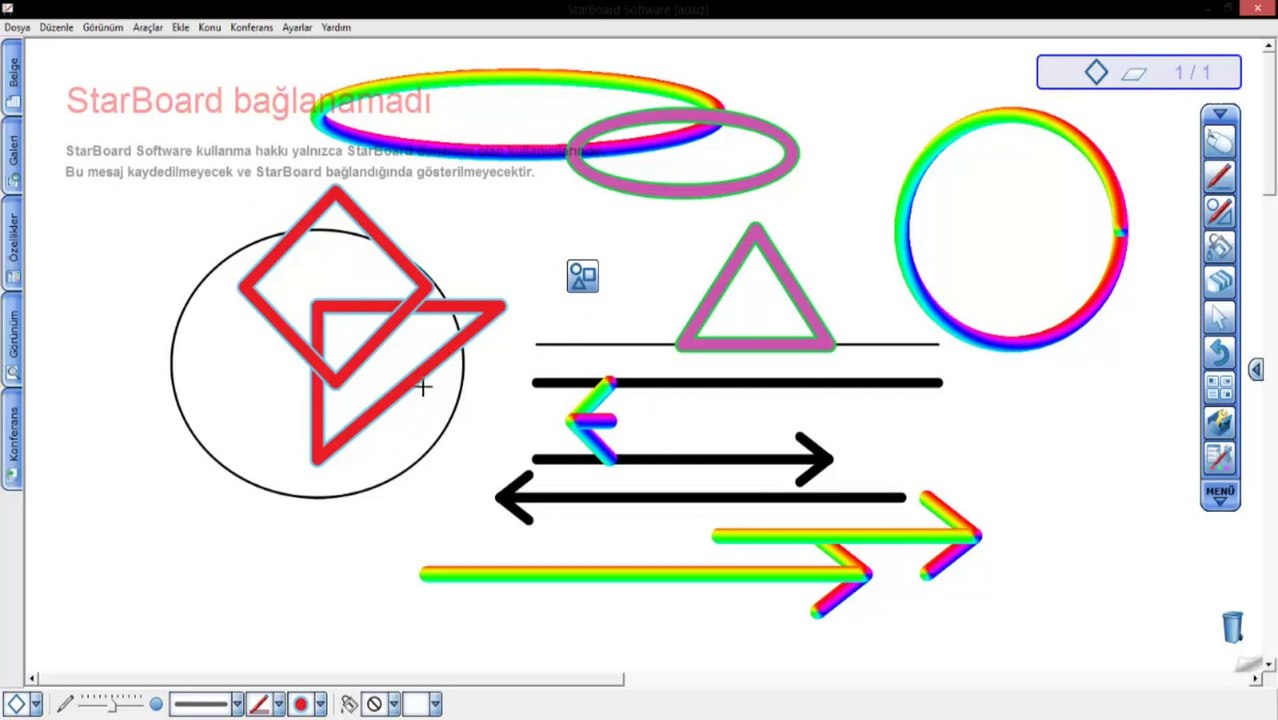Open the Yardım menu

coord(336,28)
